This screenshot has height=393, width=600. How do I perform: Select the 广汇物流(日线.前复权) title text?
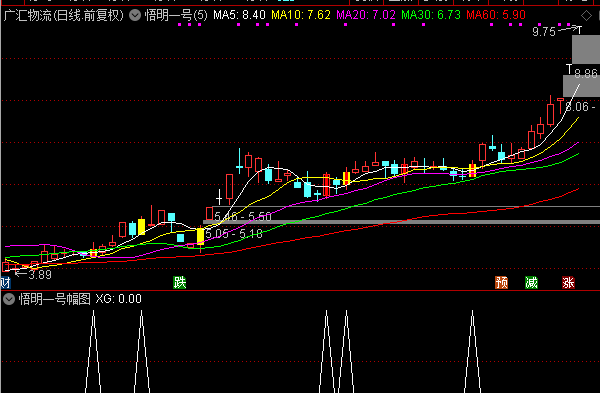tap(64, 15)
